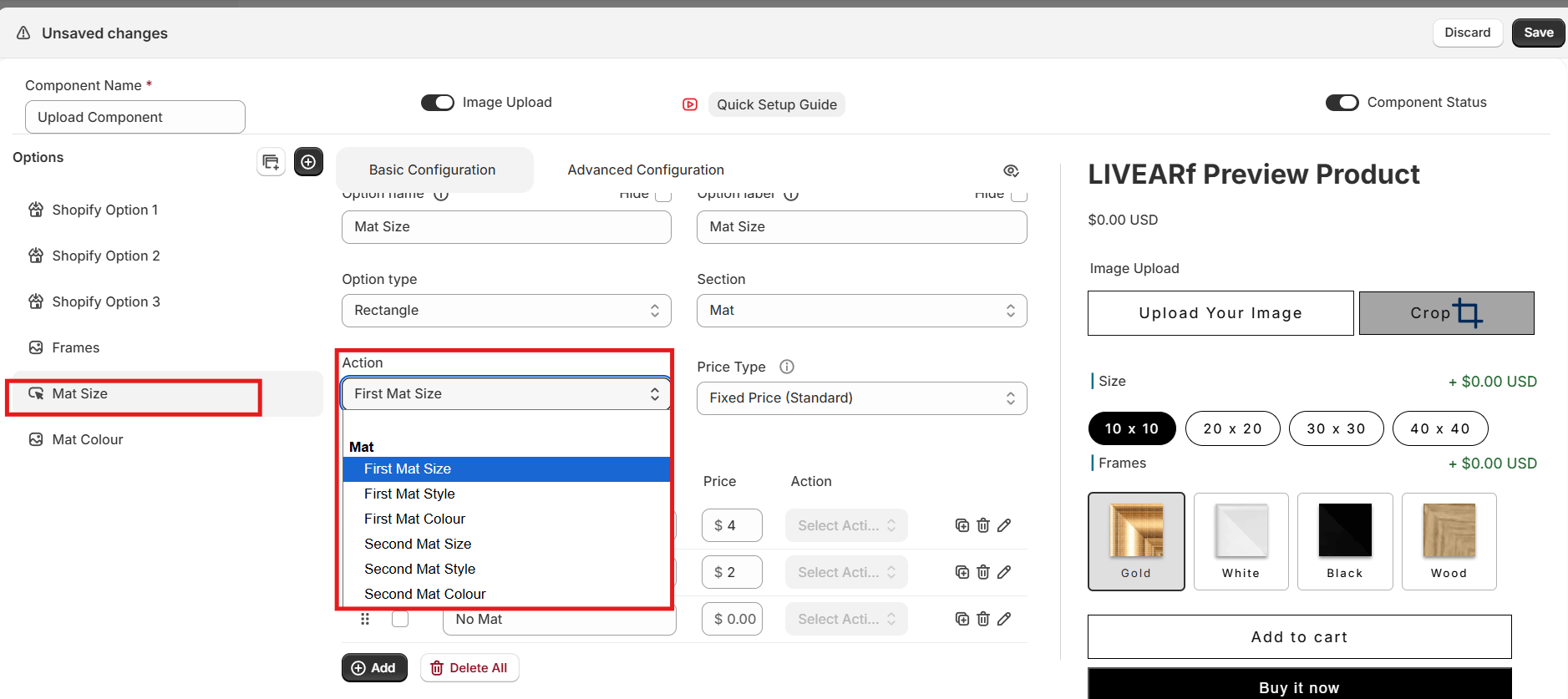The width and height of the screenshot is (1568, 699).
Task: Click the Price Type info icon
Action: [x=787, y=367]
